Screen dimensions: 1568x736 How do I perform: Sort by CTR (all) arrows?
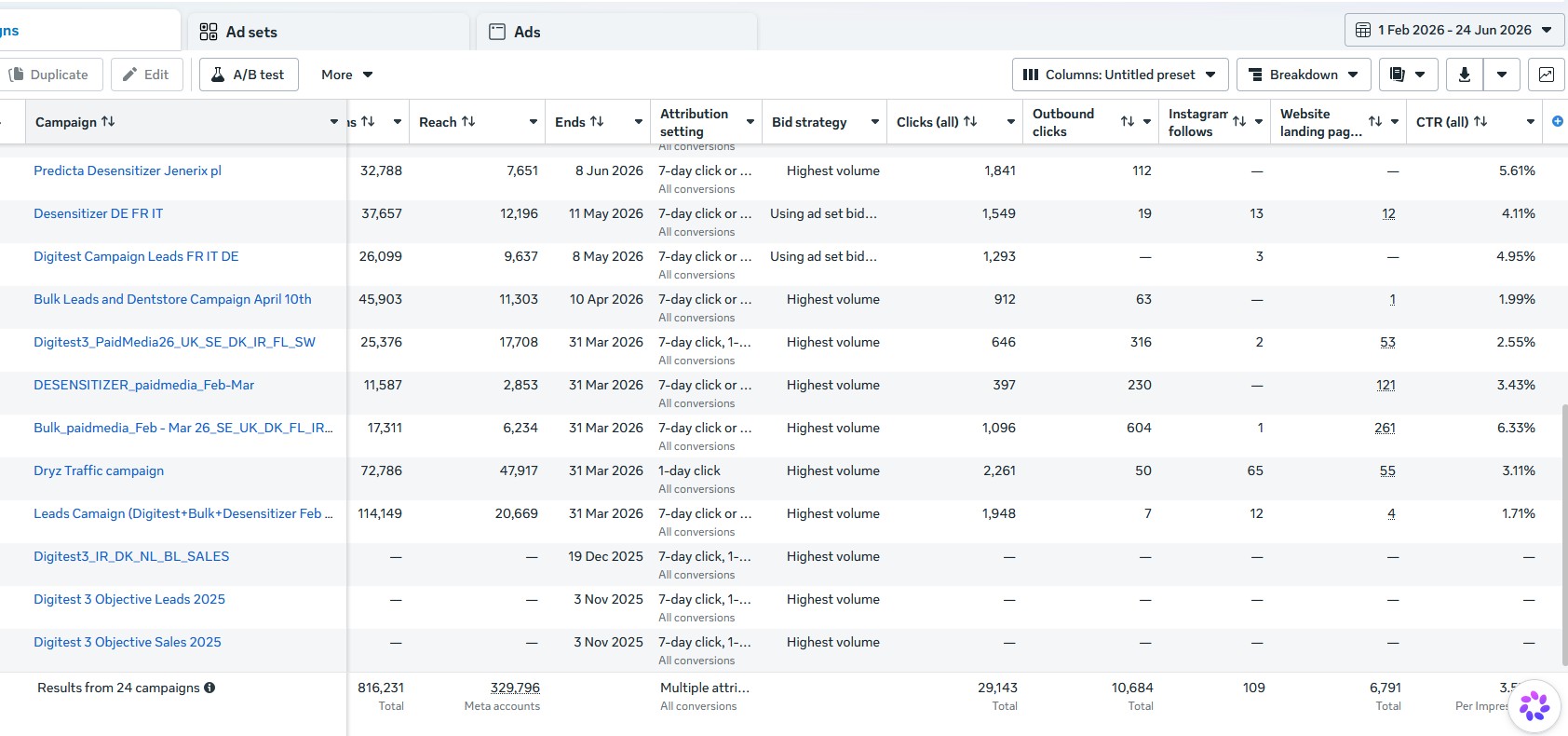[x=1480, y=121]
